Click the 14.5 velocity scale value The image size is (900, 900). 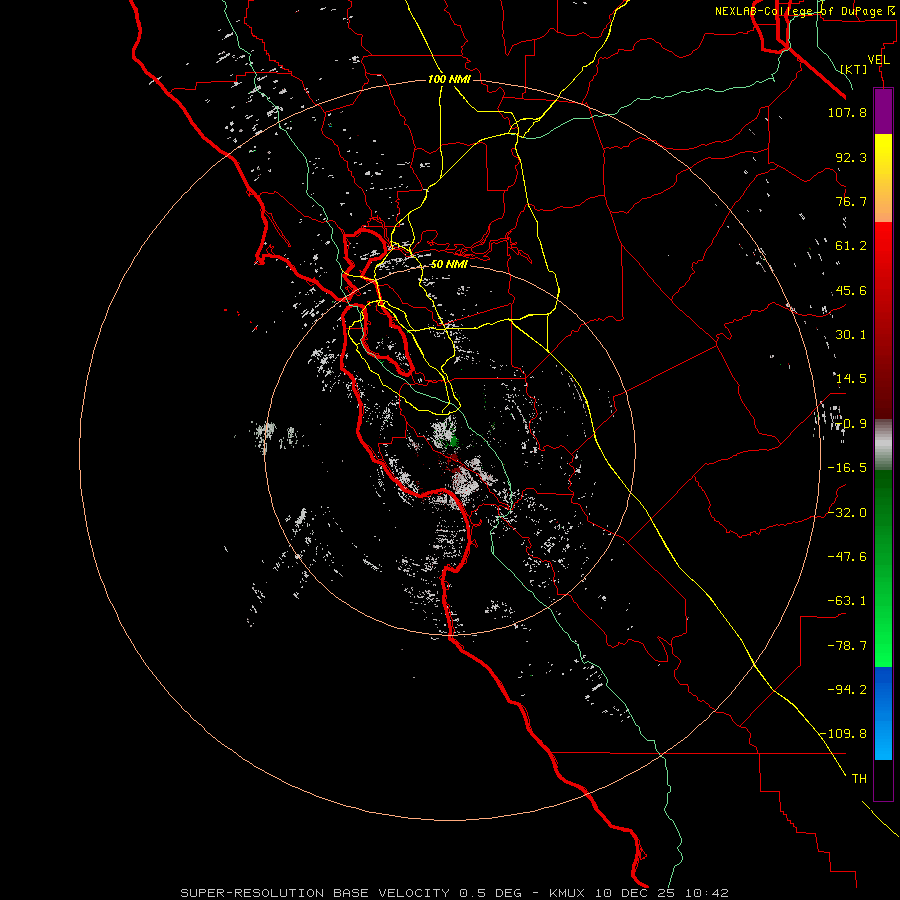tap(851, 379)
